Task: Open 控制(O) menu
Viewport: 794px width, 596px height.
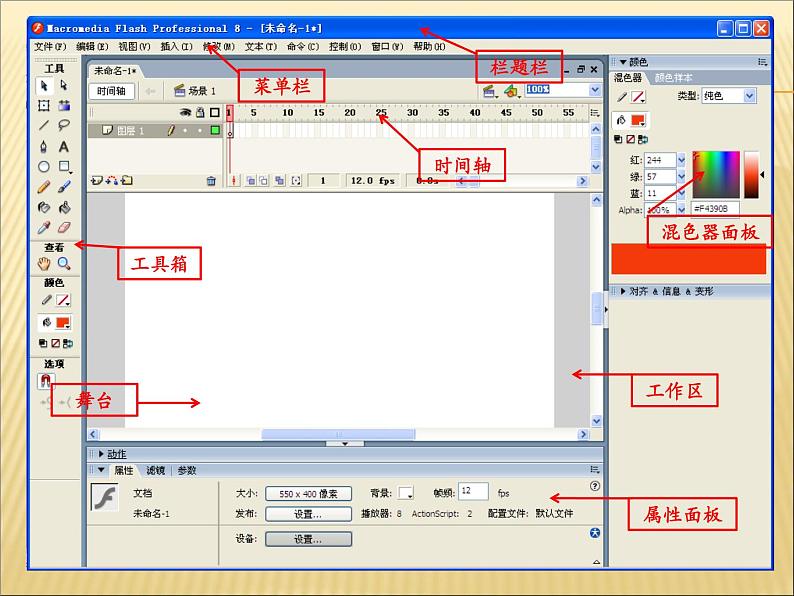Action: click(345, 47)
